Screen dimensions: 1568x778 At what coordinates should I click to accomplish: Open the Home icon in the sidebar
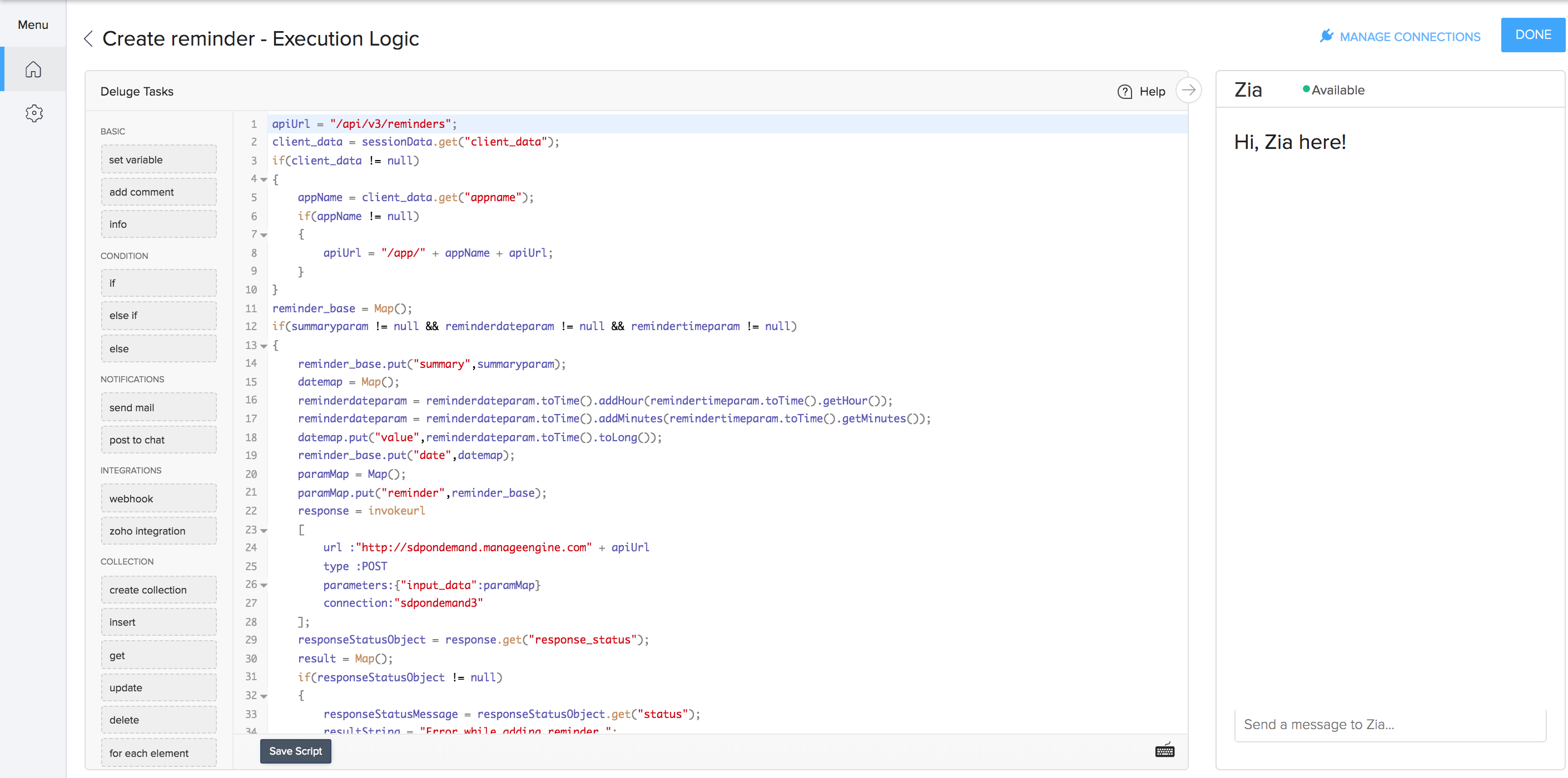(33, 69)
